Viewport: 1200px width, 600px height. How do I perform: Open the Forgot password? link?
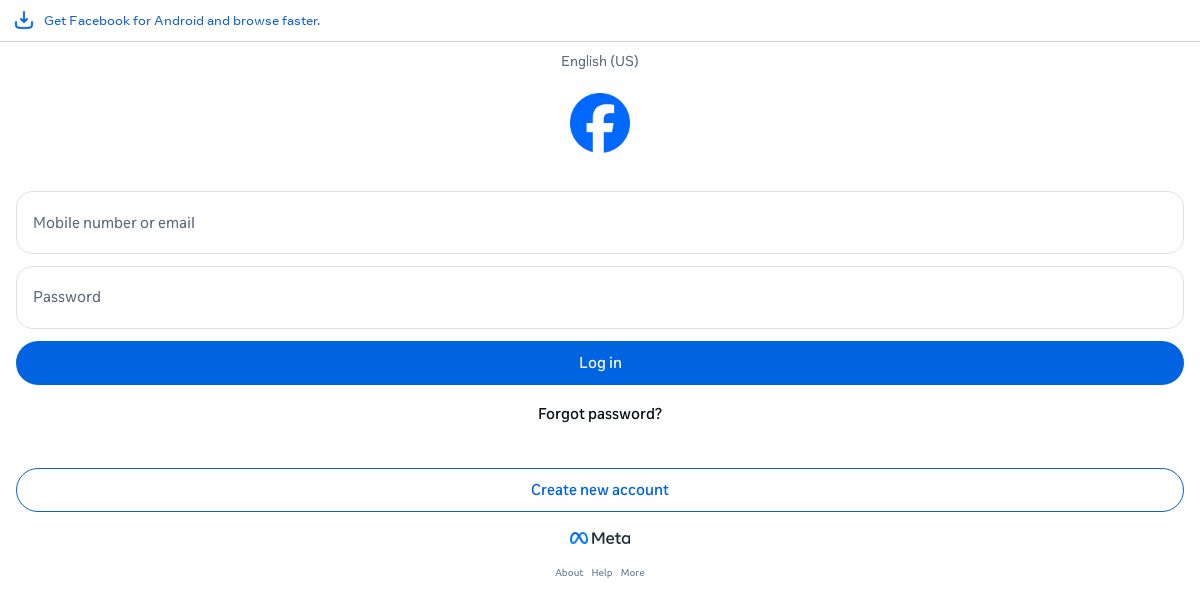tap(600, 414)
